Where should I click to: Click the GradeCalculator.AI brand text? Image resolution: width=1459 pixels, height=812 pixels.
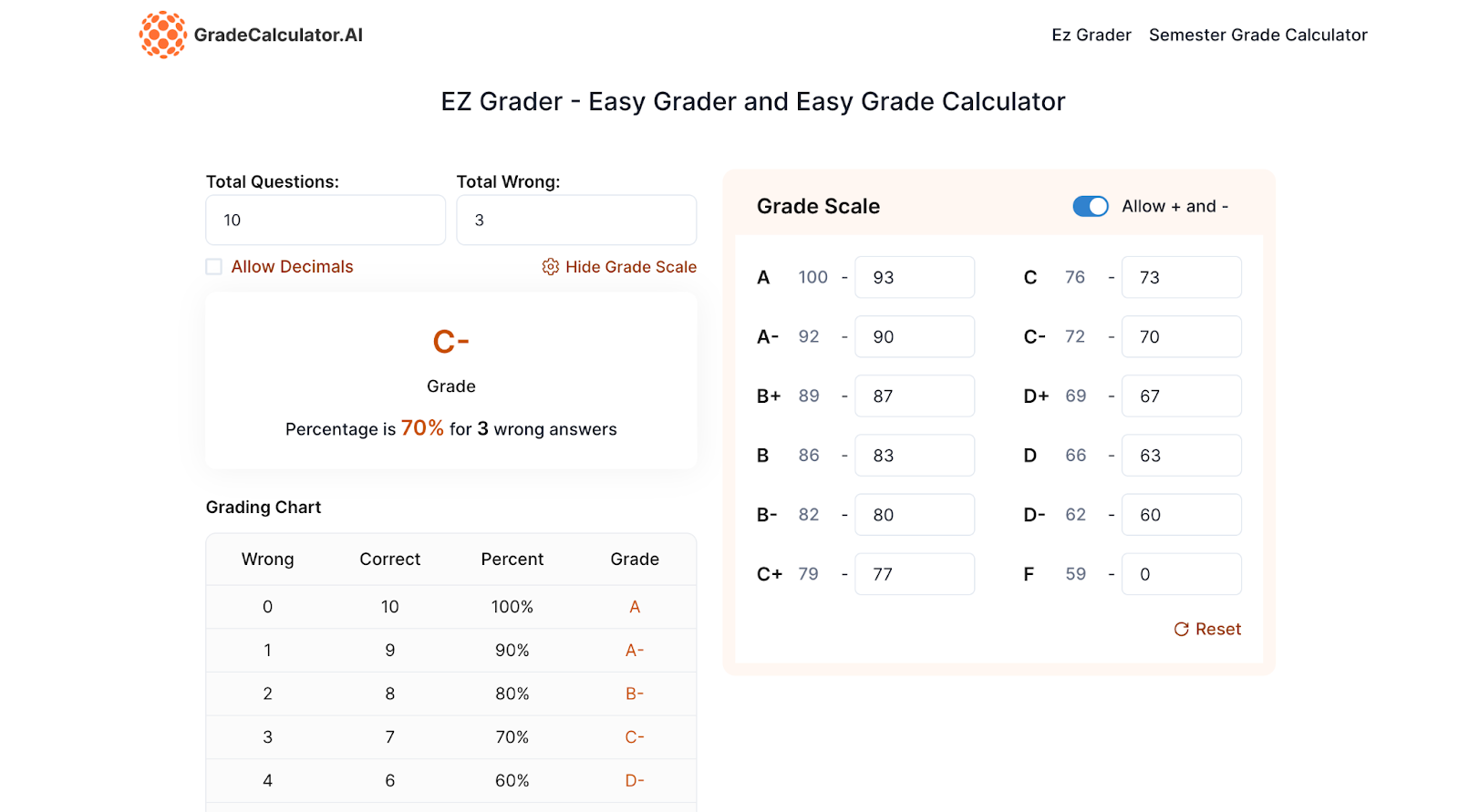[278, 35]
